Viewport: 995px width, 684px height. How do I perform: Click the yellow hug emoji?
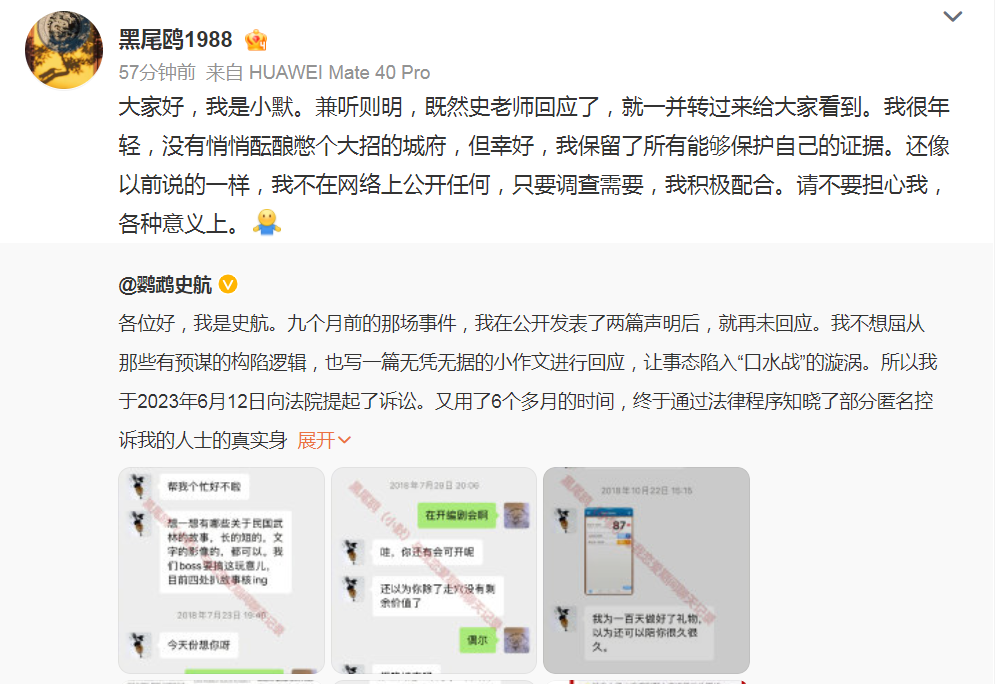click(x=267, y=222)
